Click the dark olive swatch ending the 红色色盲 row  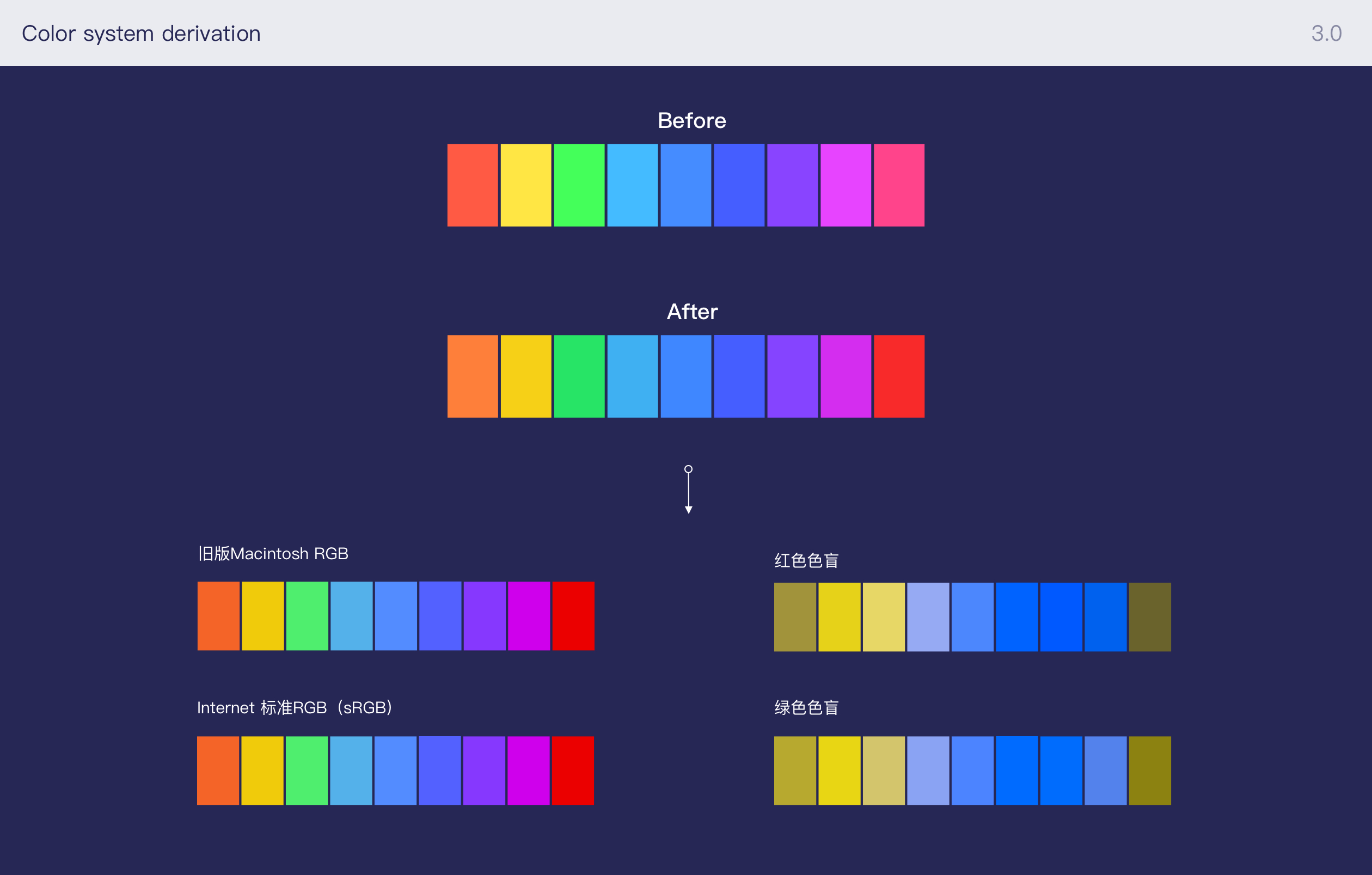tap(1150, 617)
